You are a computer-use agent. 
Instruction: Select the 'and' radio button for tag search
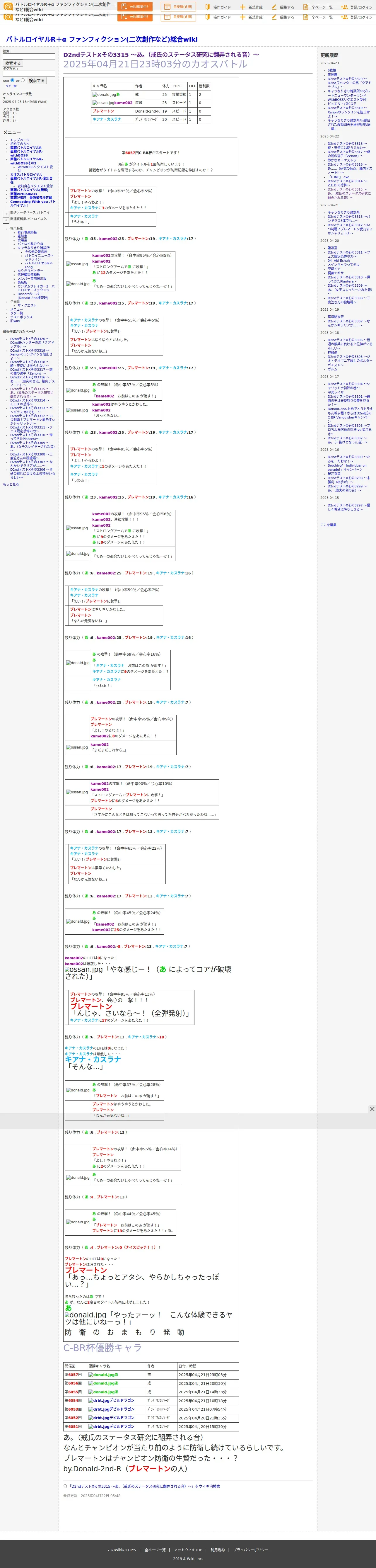click(12, 80)
